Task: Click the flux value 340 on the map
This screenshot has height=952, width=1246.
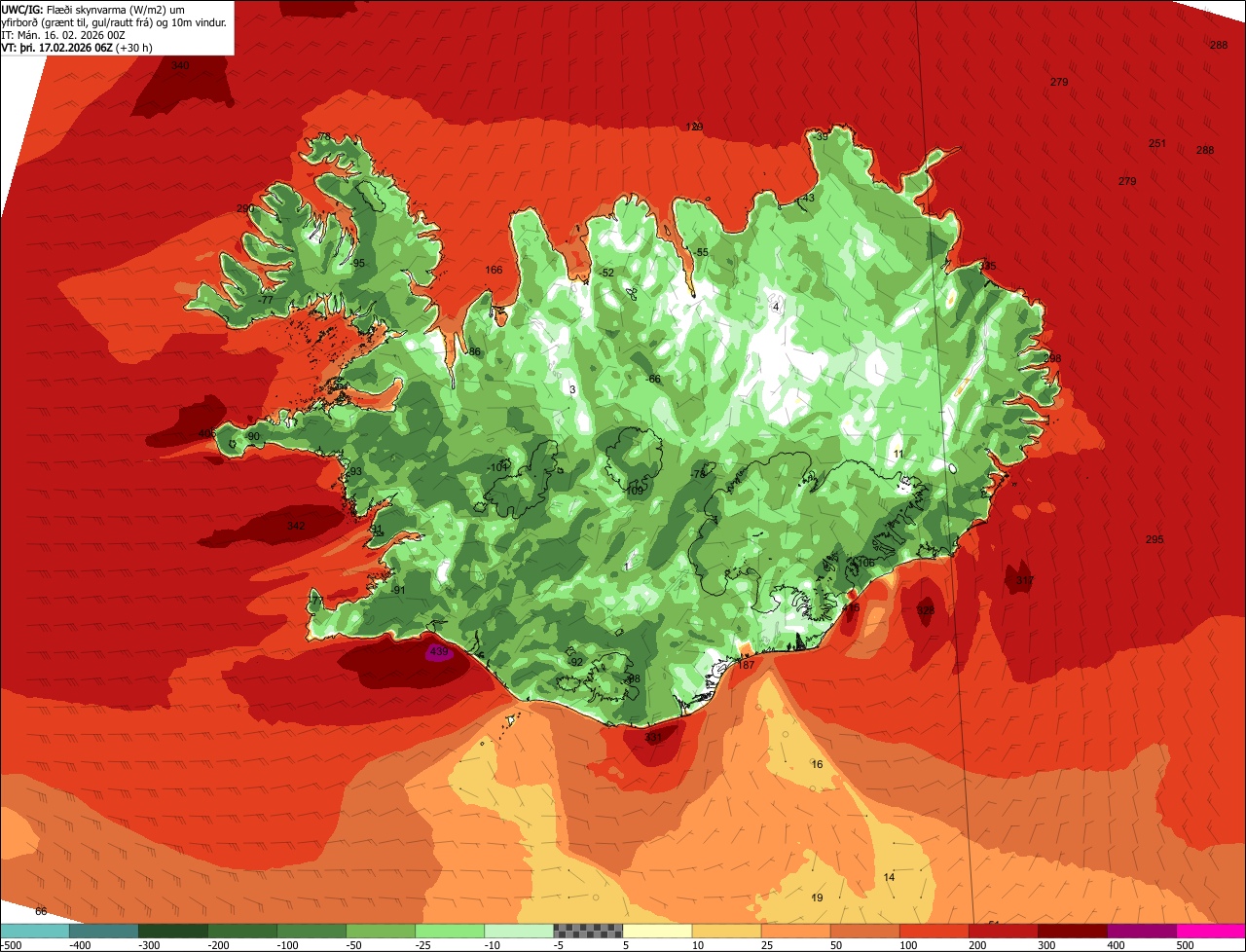Action: 180,65
